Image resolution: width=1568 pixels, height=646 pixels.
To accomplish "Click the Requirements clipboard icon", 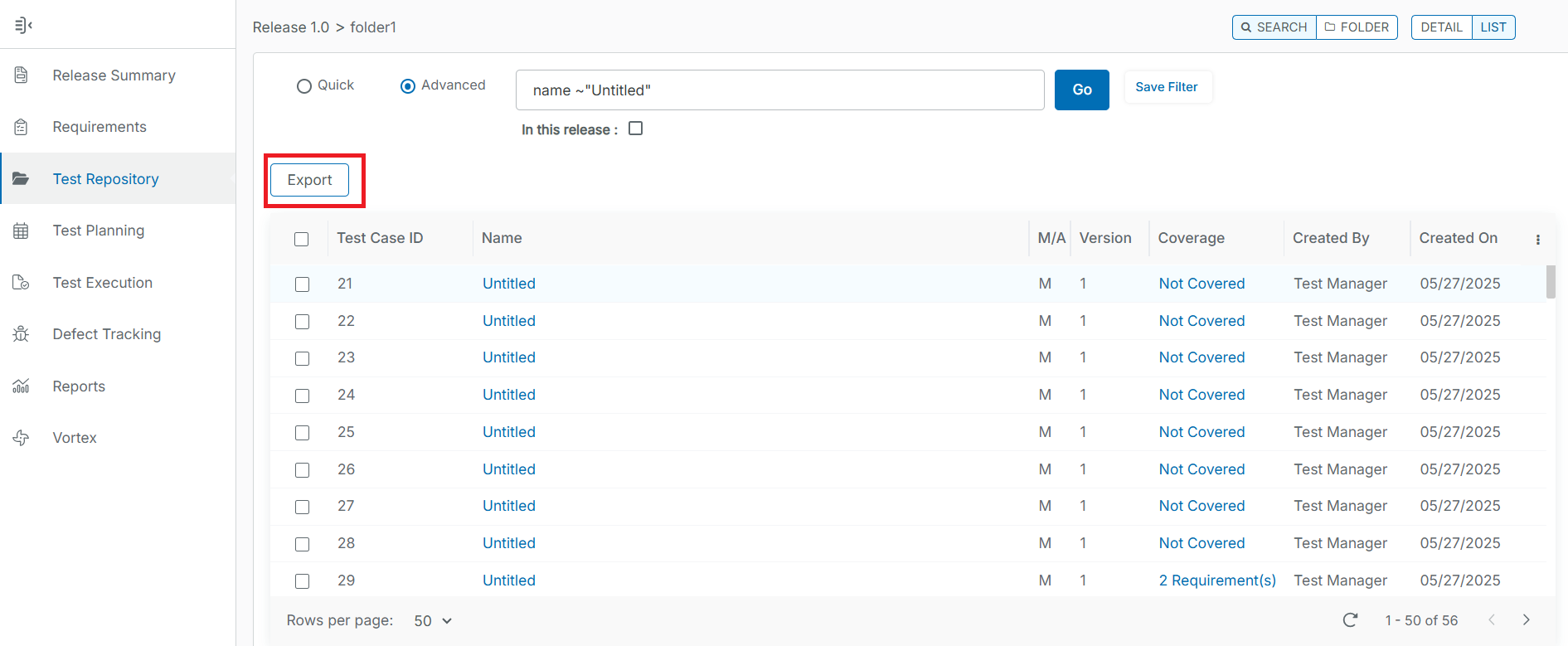I will click(22, 127).
